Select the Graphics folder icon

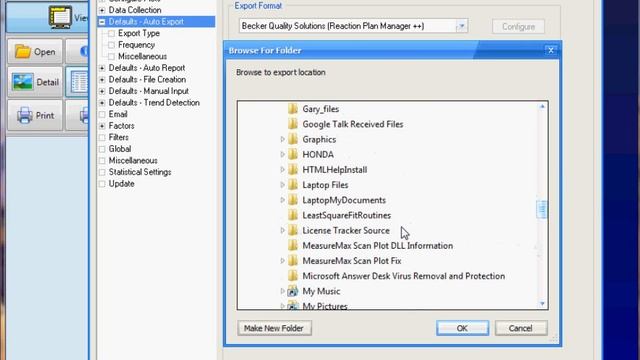tap(293, 139)
